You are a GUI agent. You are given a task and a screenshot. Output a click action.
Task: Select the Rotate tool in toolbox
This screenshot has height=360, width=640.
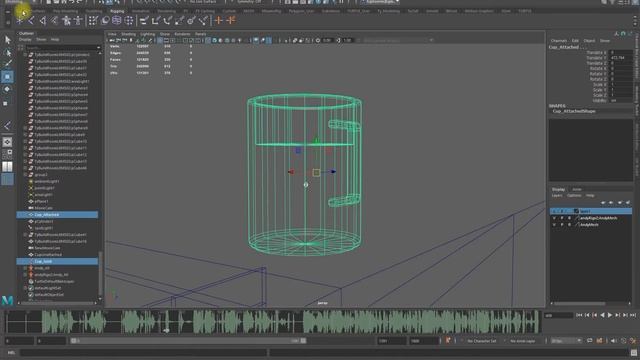pyautogui.click(x=7, y=89)
